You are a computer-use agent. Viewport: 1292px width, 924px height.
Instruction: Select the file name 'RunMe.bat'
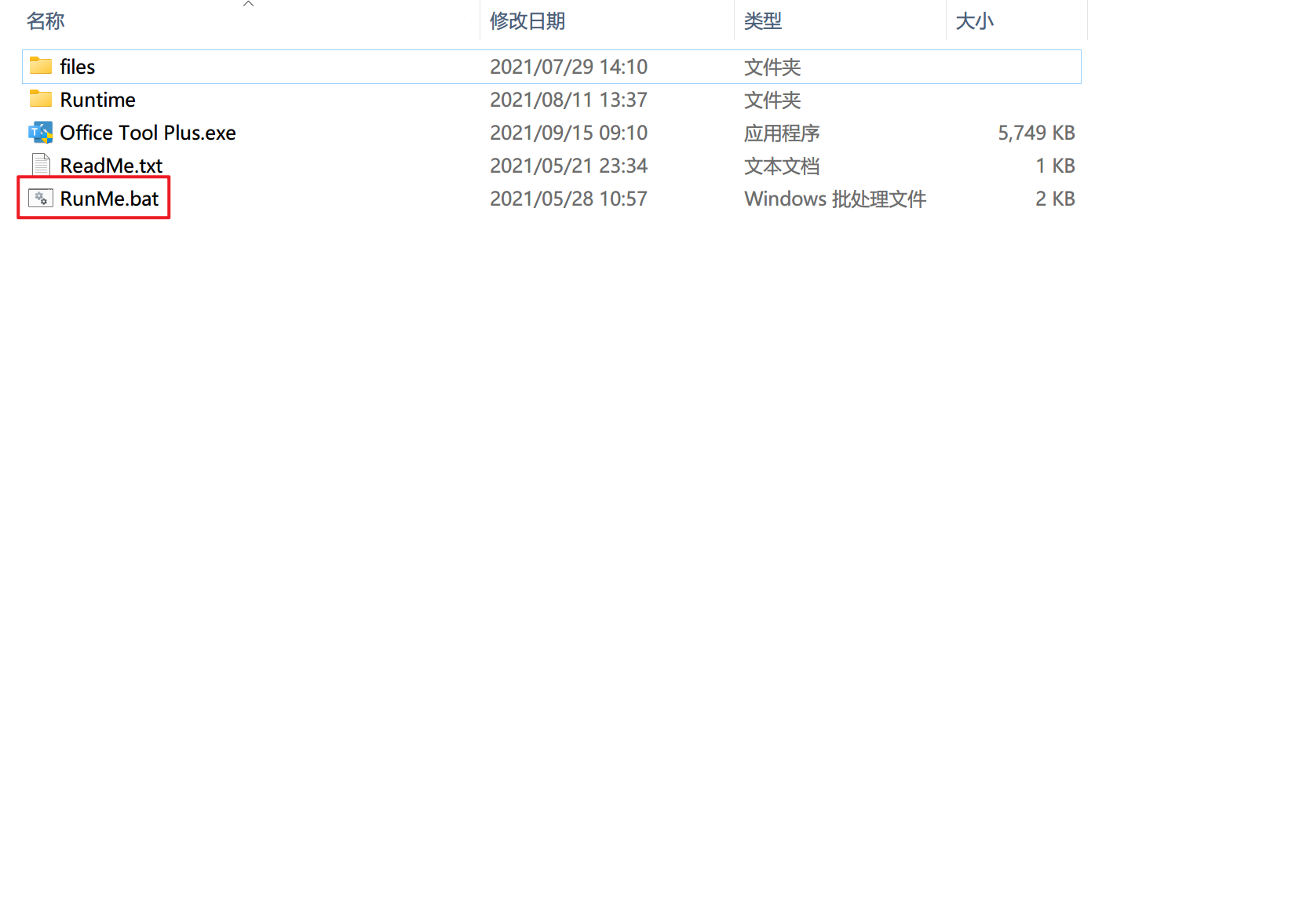(x=109, y=199)
